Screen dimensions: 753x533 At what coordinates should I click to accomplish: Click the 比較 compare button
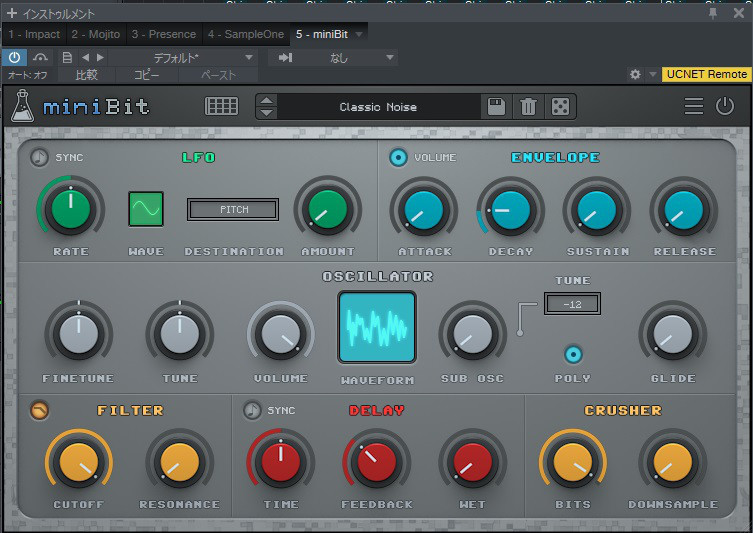coord(86,75)
